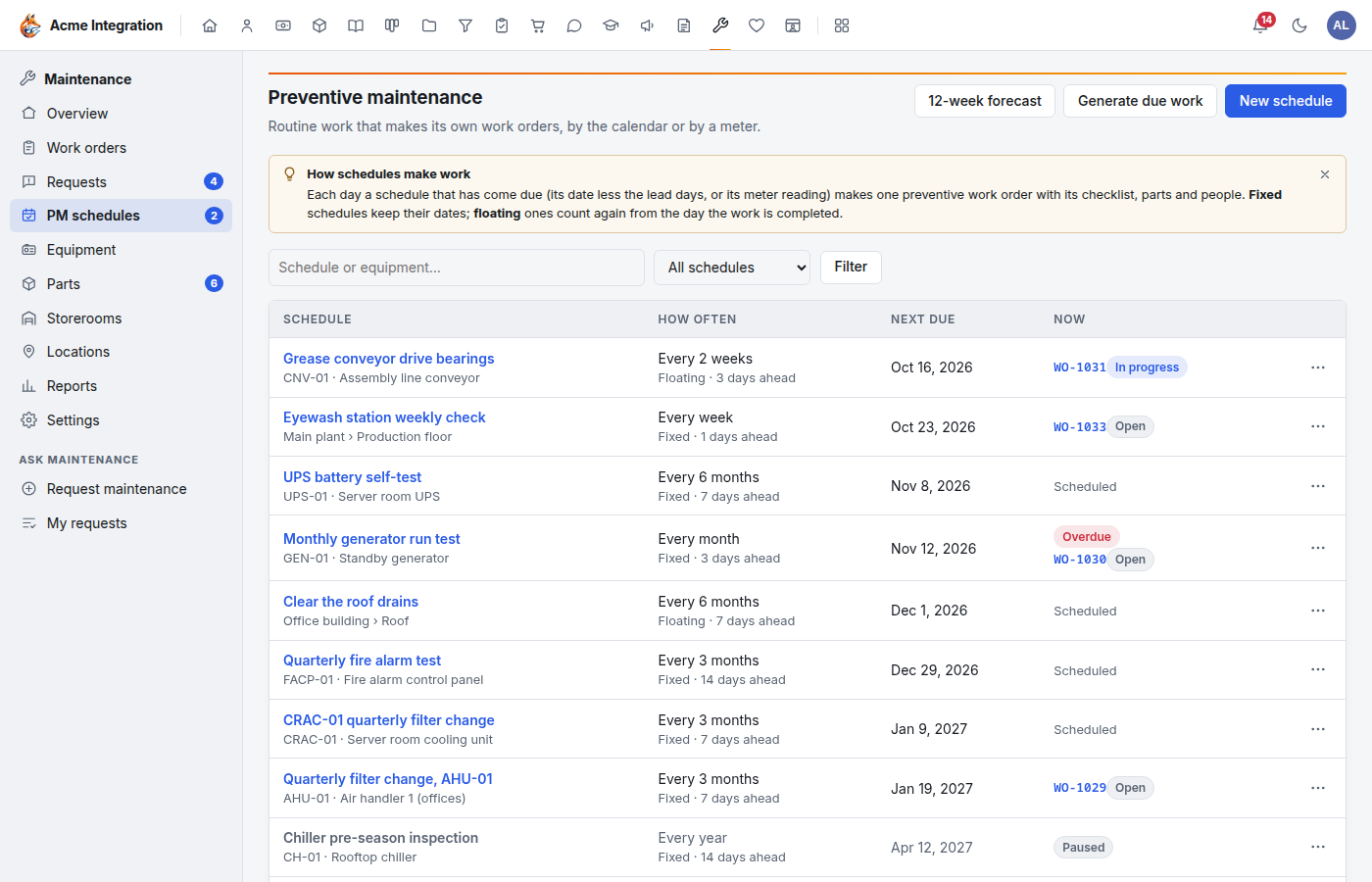Dismiss the 'How schedules make work' tip
The width and height of the screenshot is (1372, 882).
pos(1325,174)
